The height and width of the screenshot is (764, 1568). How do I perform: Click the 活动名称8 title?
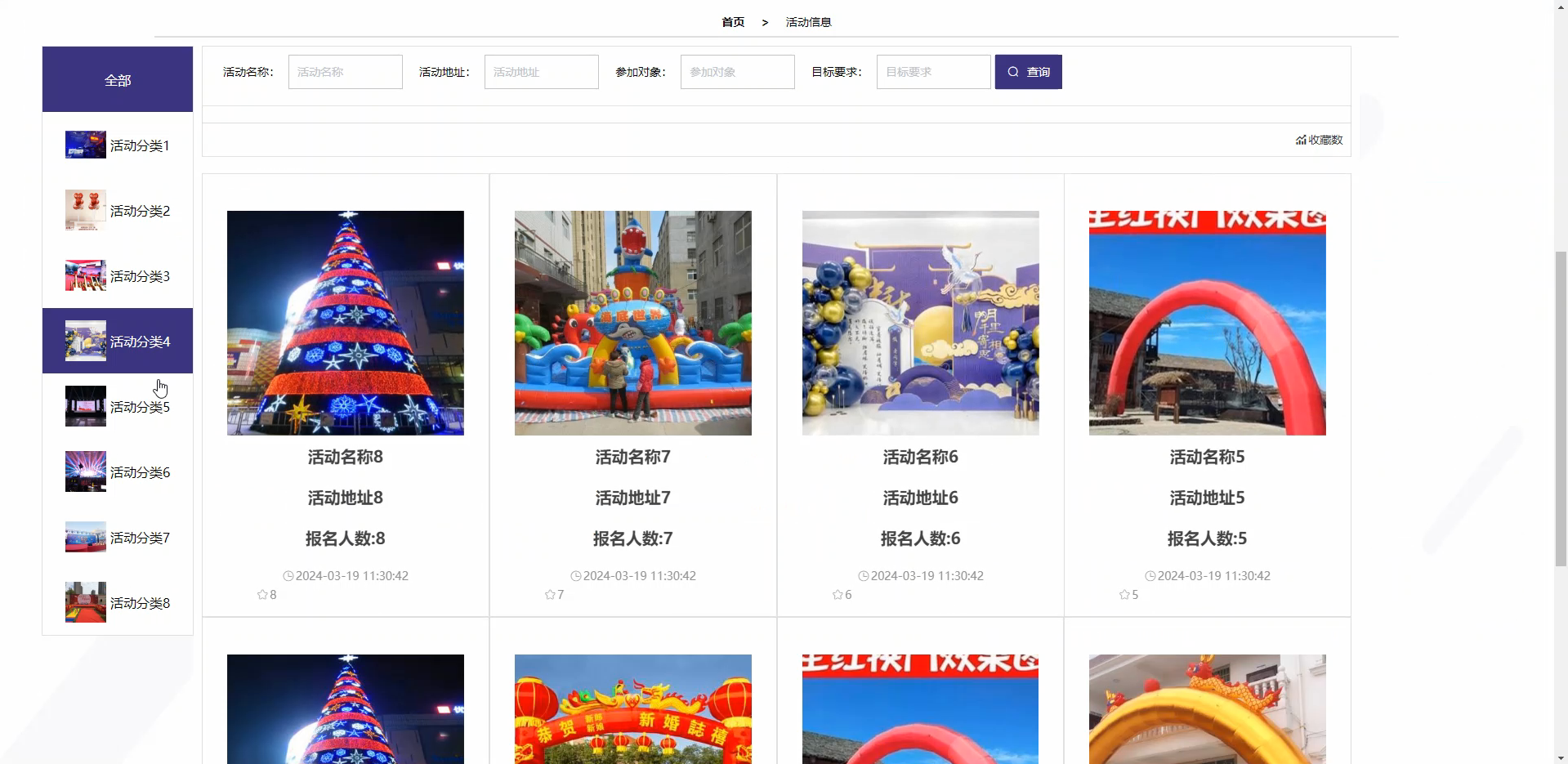pos(346,457)
